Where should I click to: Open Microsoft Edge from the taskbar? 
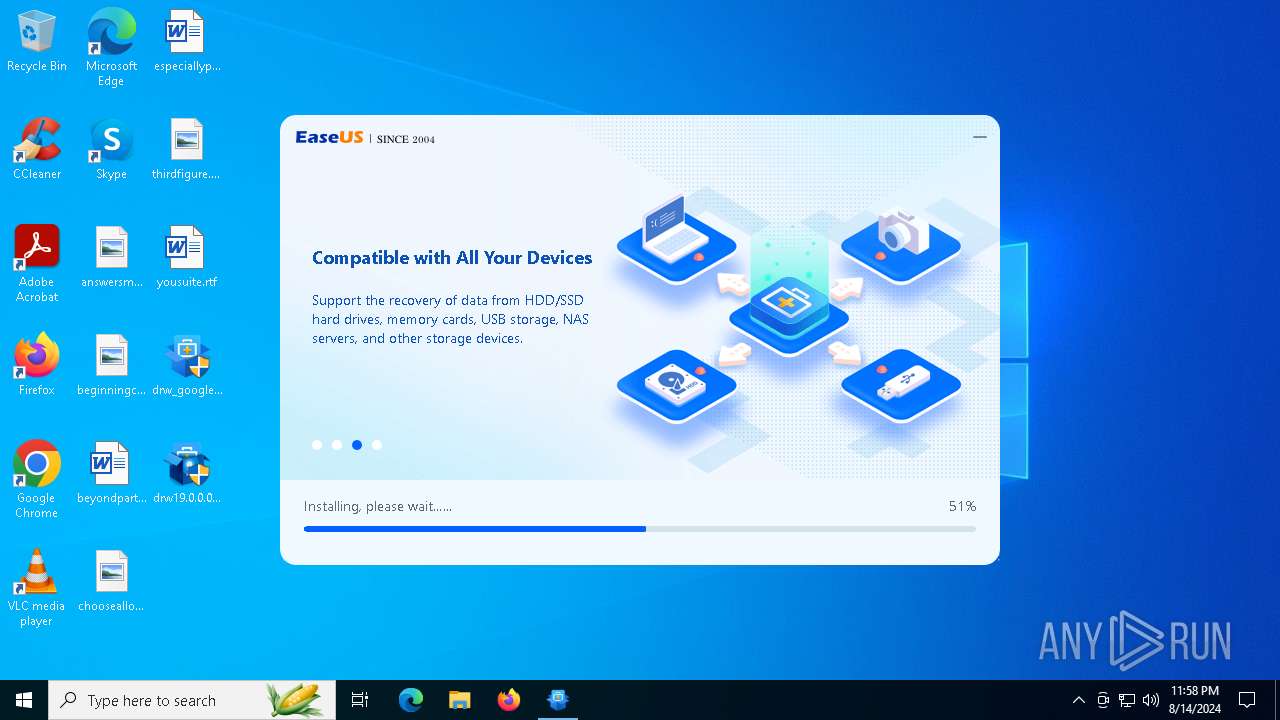(411, 700)
